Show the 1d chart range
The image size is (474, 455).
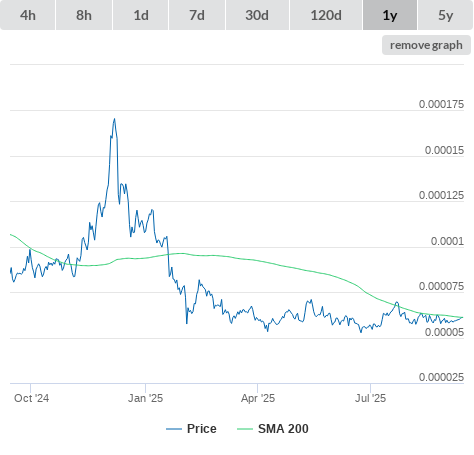pyautogui.click(x=141, y=15)
